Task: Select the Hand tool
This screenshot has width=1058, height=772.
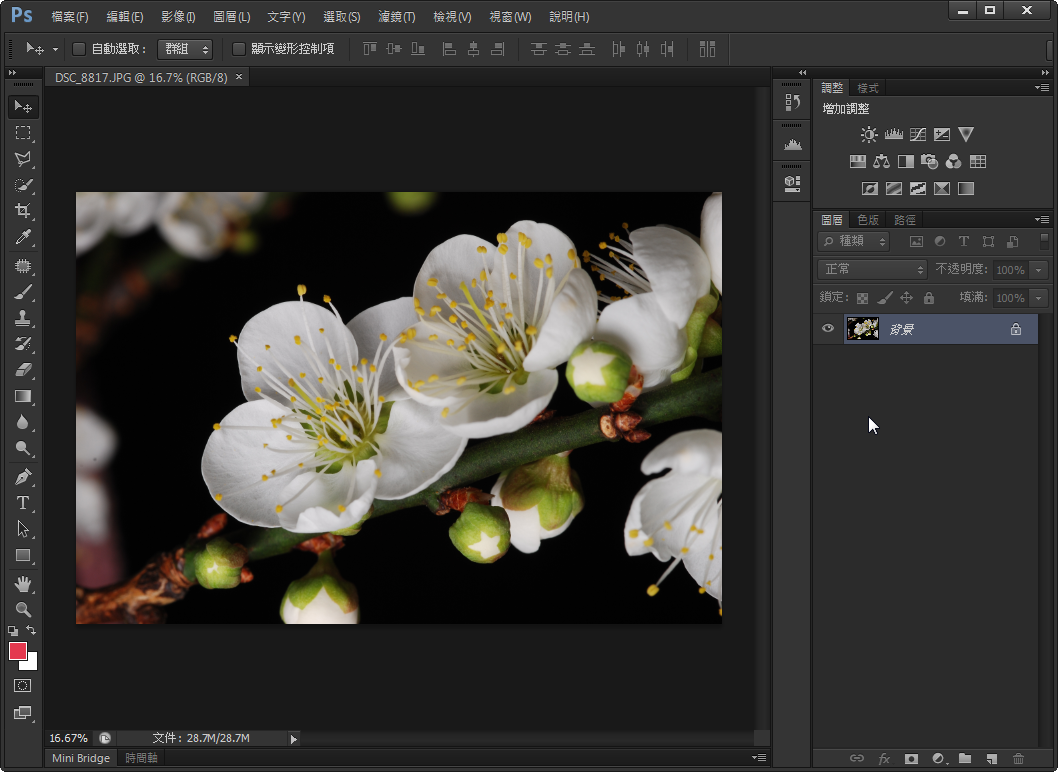Action: (x=23, y=583)
